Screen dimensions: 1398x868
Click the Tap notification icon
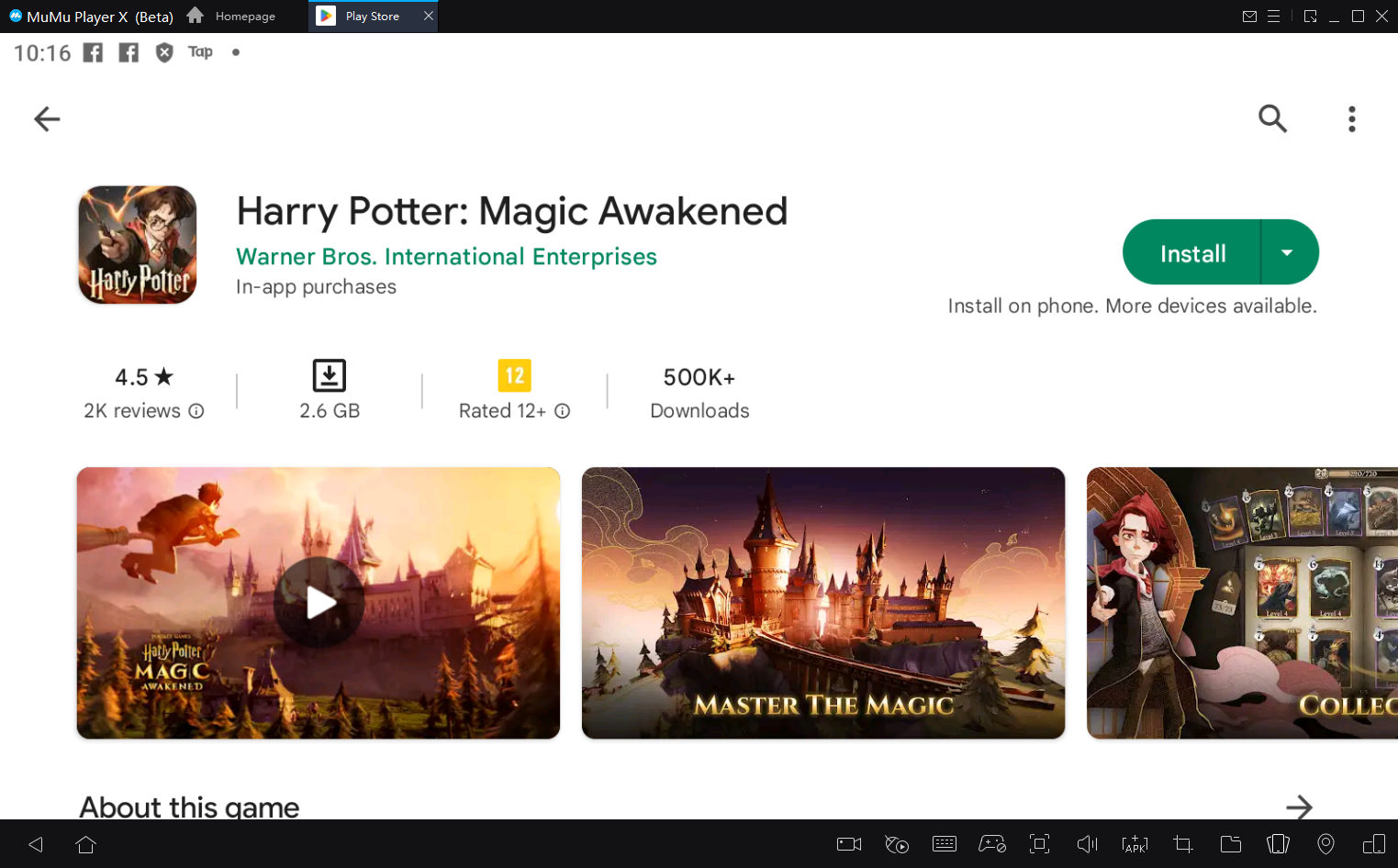click(200, 52)
